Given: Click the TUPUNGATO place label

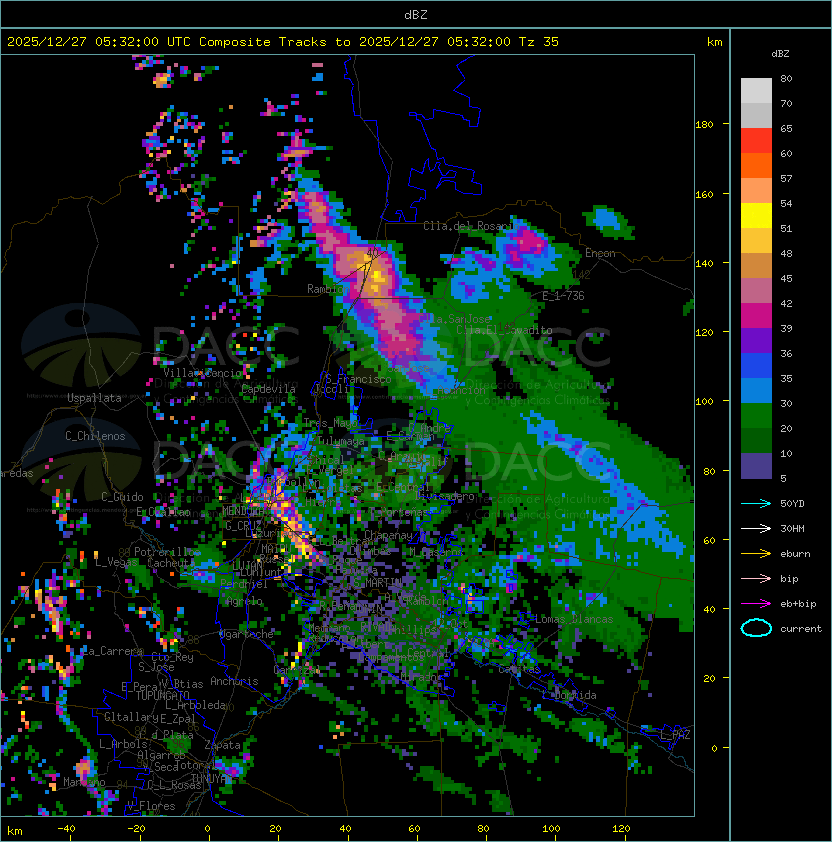Looking at the screenshot, I should (x=162, y=695).
